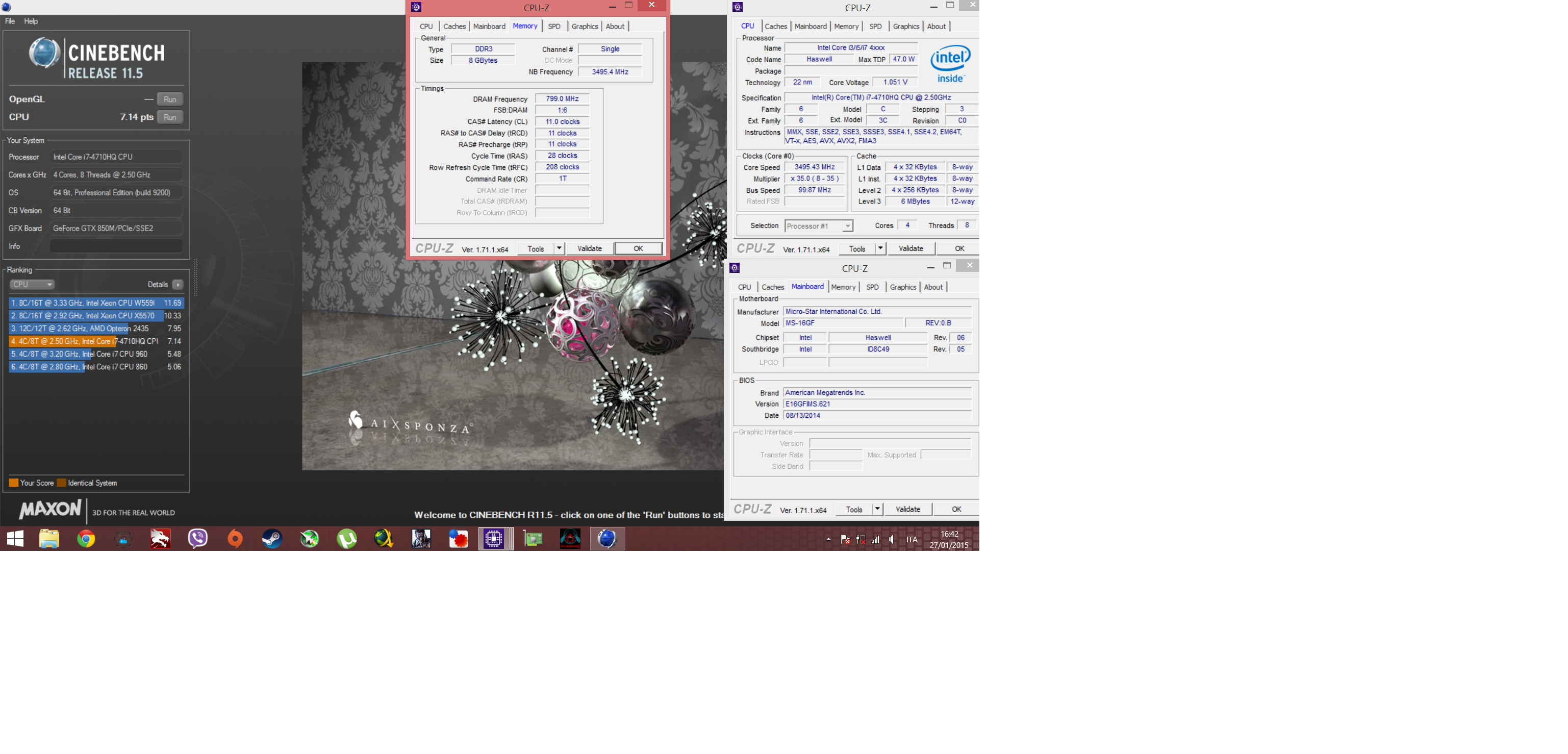Click Validate in Memory CPU-Z window

(x=589, y=248)
